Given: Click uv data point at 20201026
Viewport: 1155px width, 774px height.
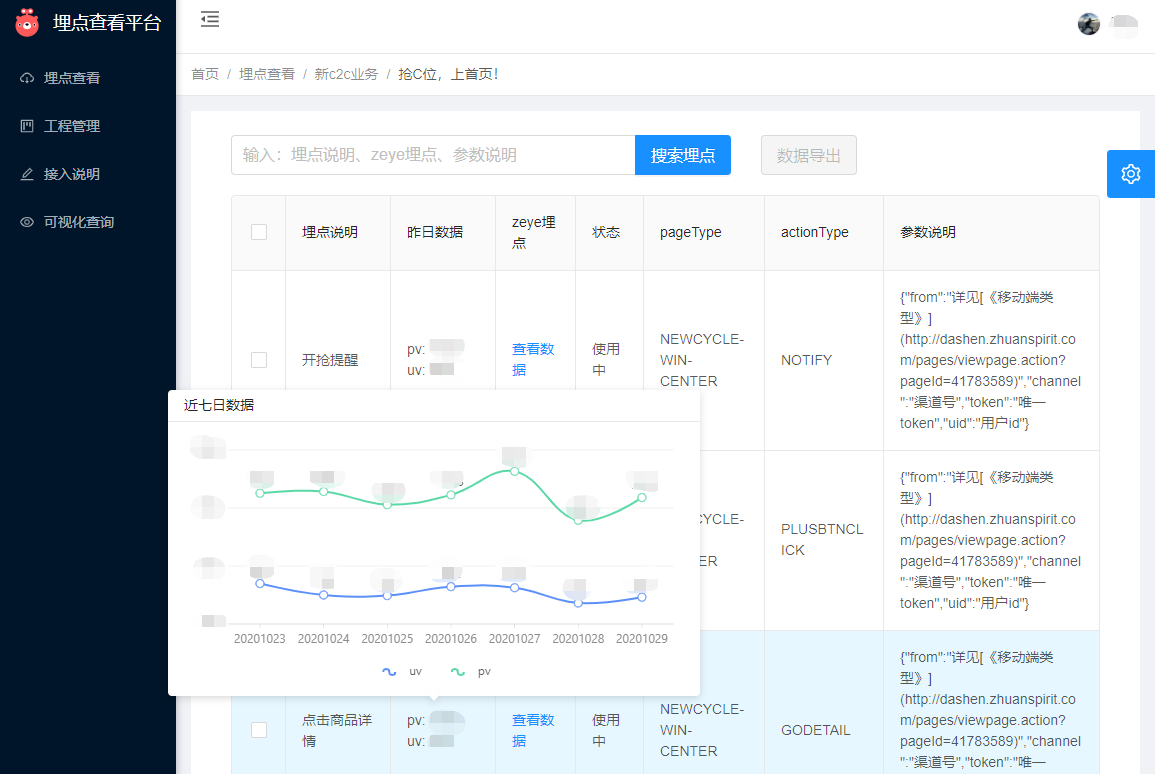Looking at the screenshot, I should point(451,586).
